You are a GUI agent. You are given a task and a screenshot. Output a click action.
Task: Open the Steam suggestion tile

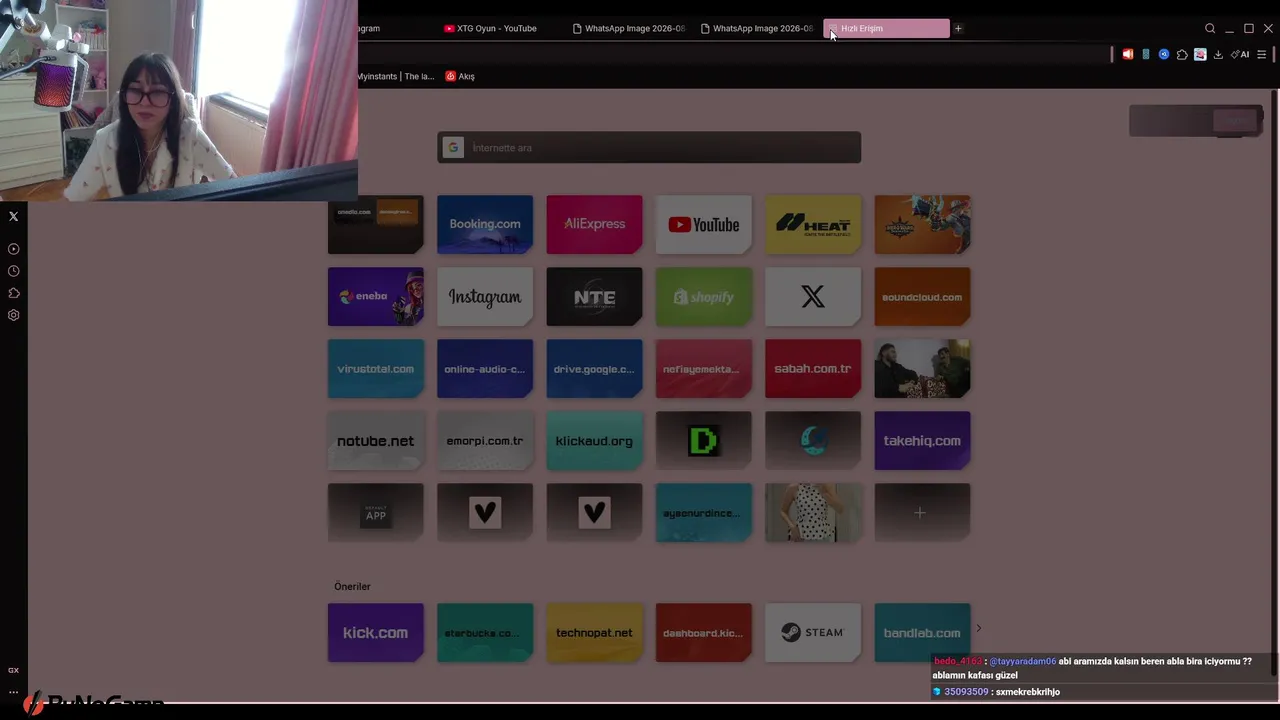[x=813, y=633]
